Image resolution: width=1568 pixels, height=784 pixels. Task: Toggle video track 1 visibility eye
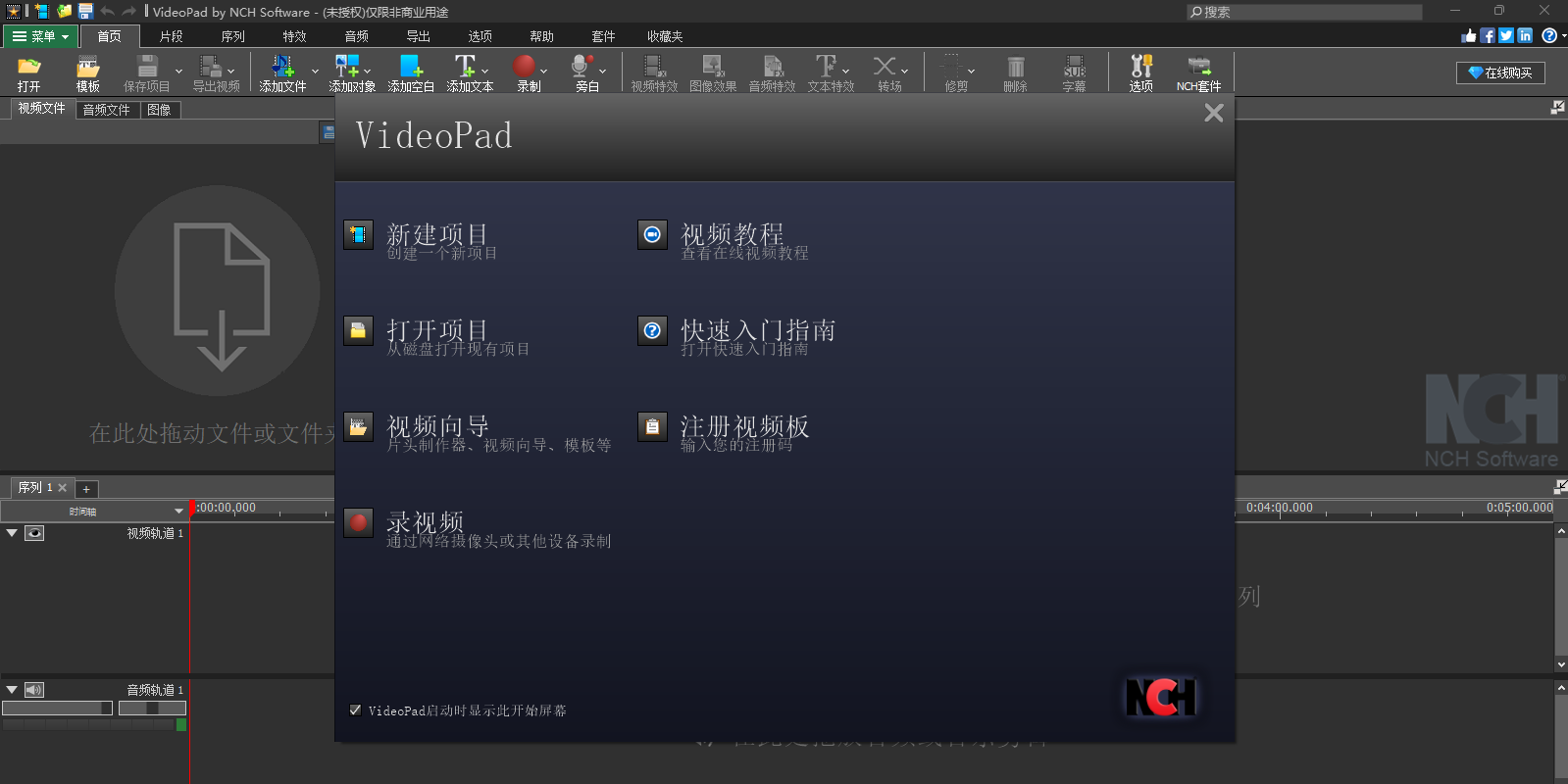click(34, 533)
